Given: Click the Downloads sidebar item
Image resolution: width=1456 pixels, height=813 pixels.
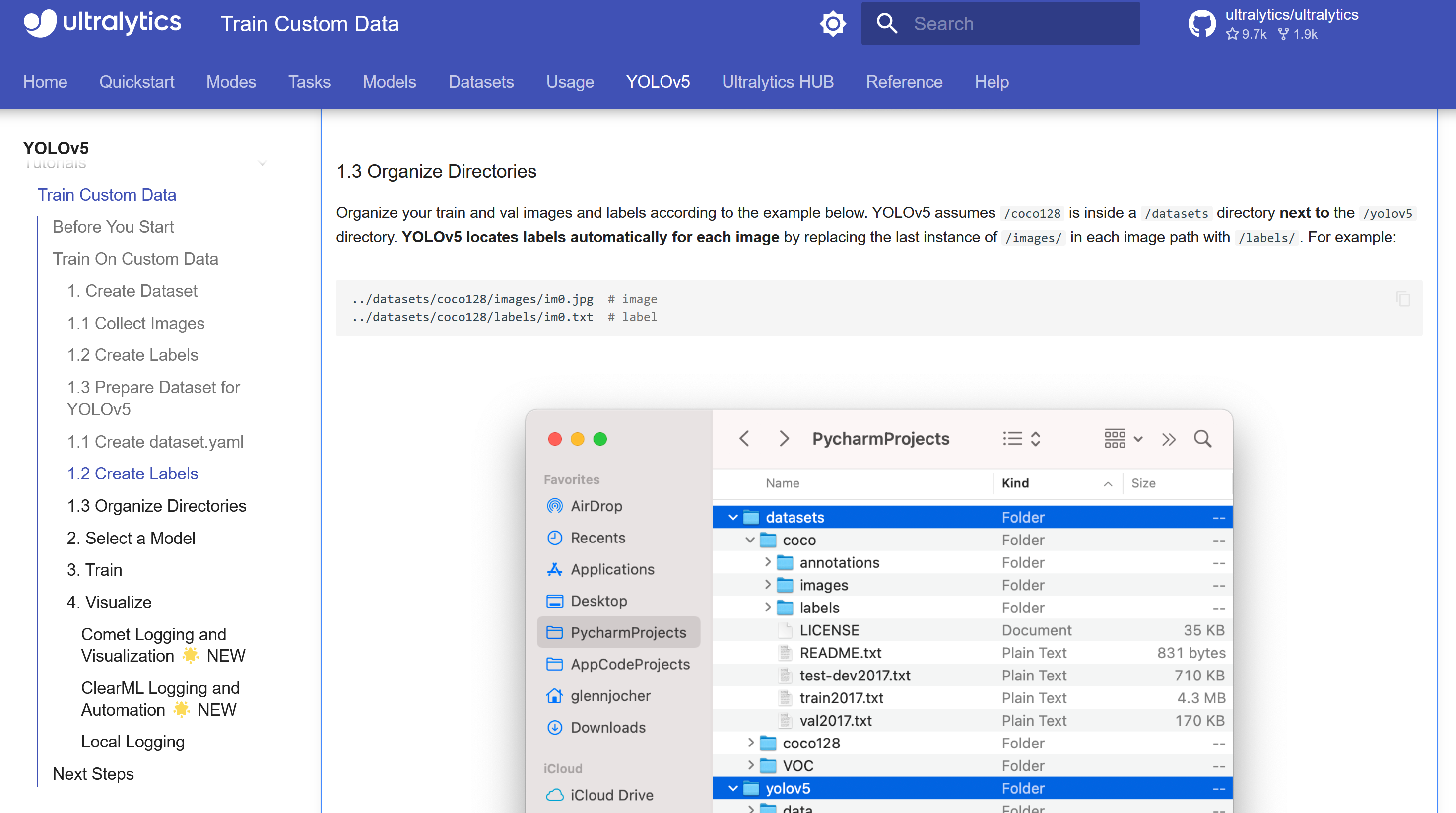Looking at the screenshot, I should click(x=596, y=727).
